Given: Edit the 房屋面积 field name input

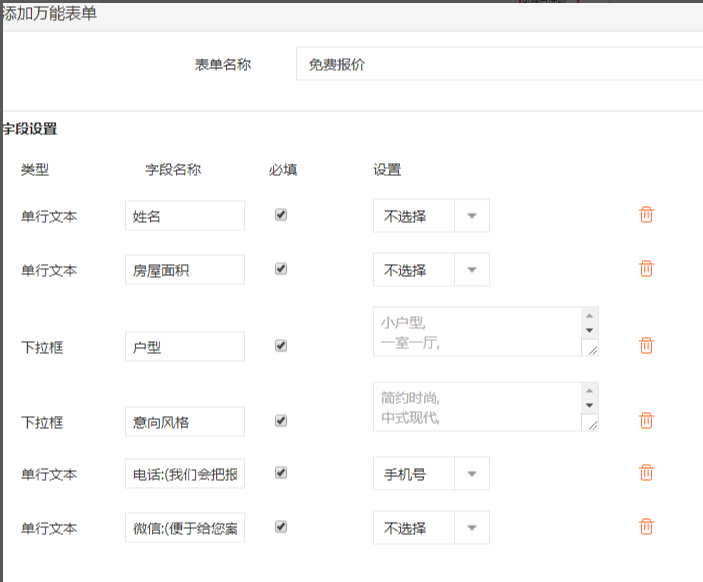Looking at the screenshot, I should point(185,269).
